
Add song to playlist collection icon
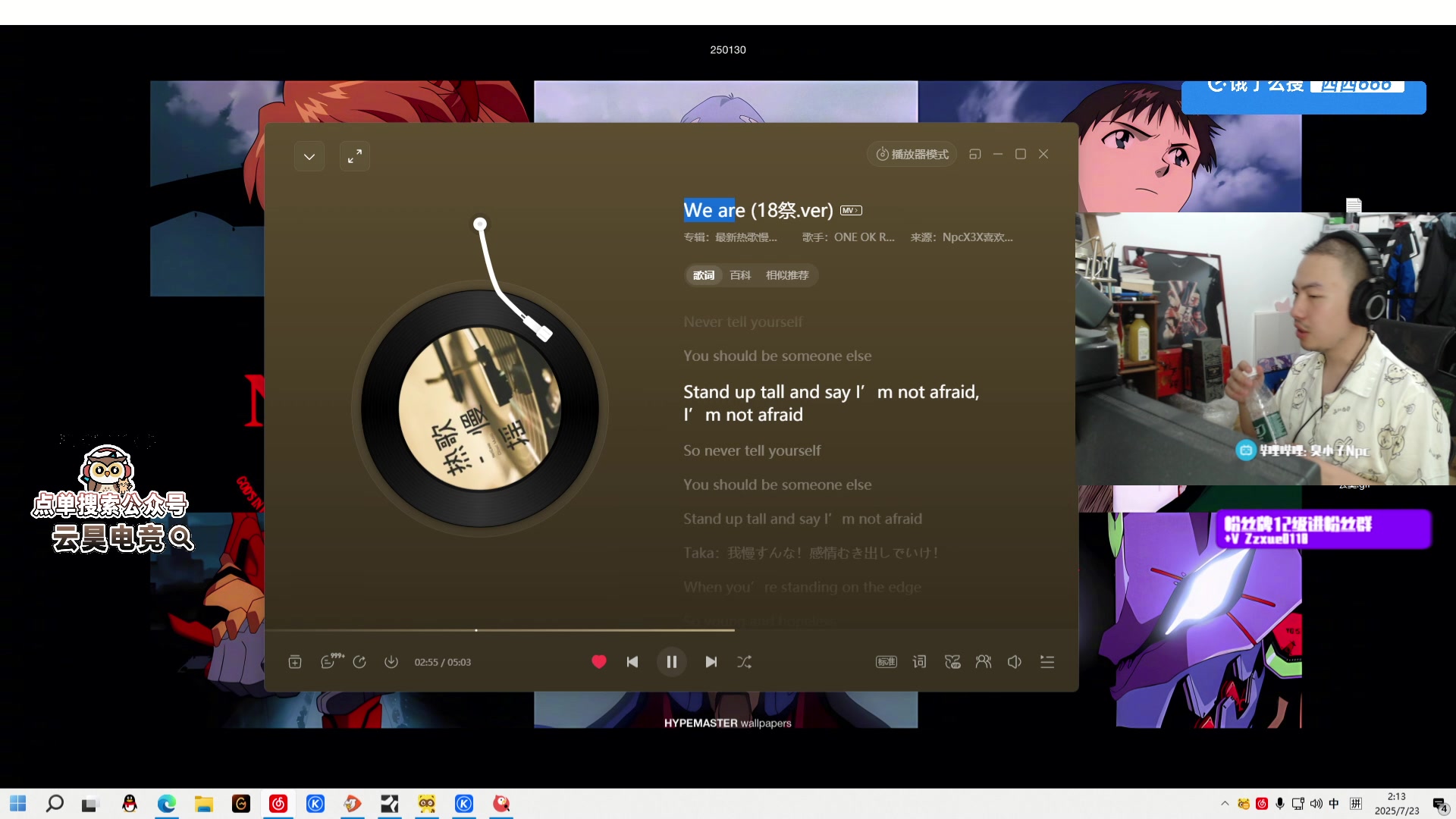pyautogui.click(x=295, y=662)
